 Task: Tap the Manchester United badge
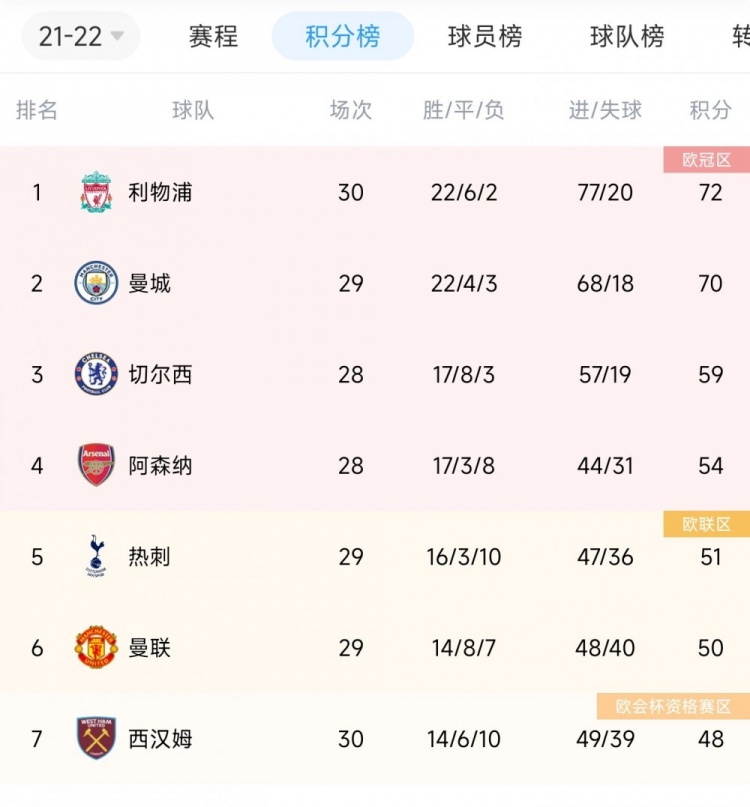[96, 647]
